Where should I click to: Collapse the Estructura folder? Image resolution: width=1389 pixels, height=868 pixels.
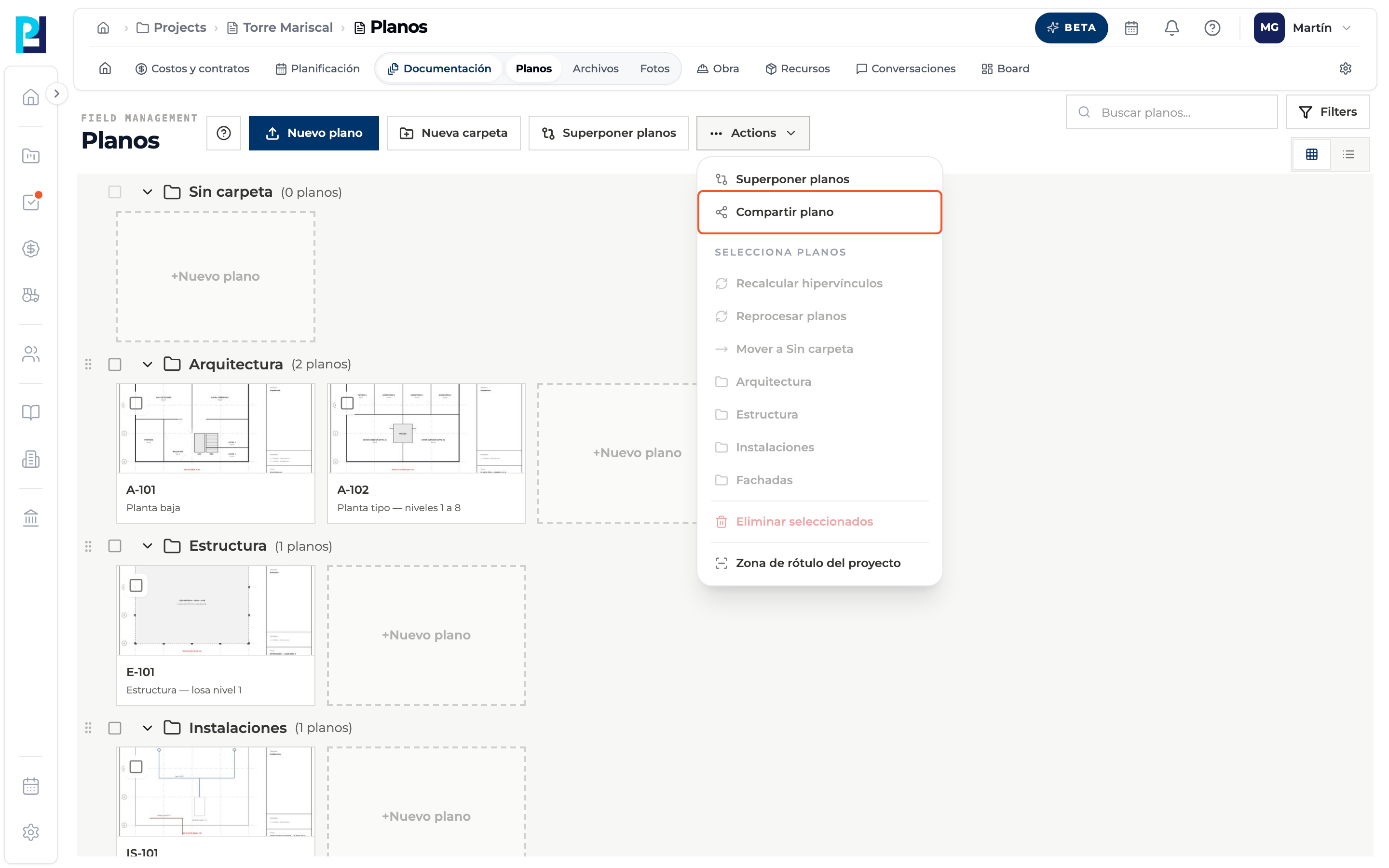coord(148,546)
